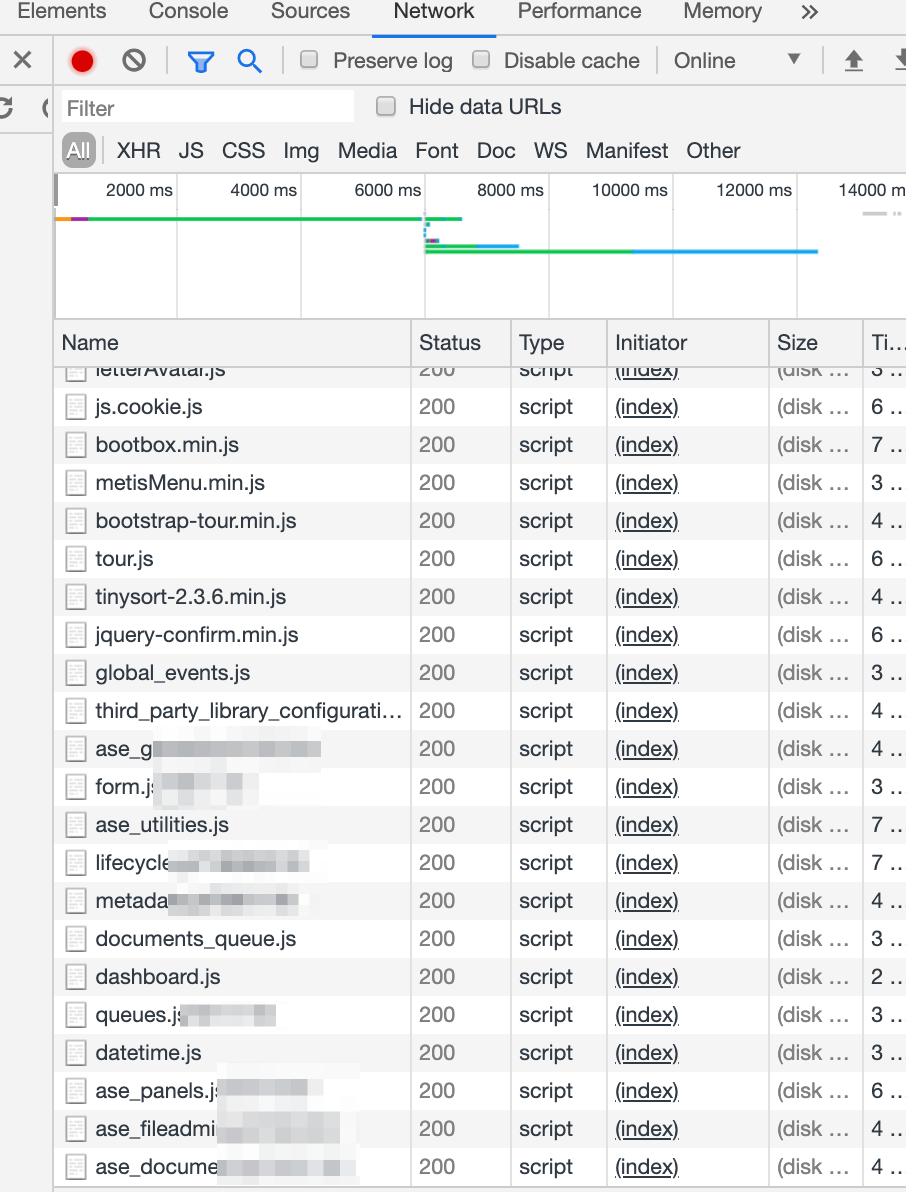Open the (index) initiator link for js.cookie.js

(647, 407)
